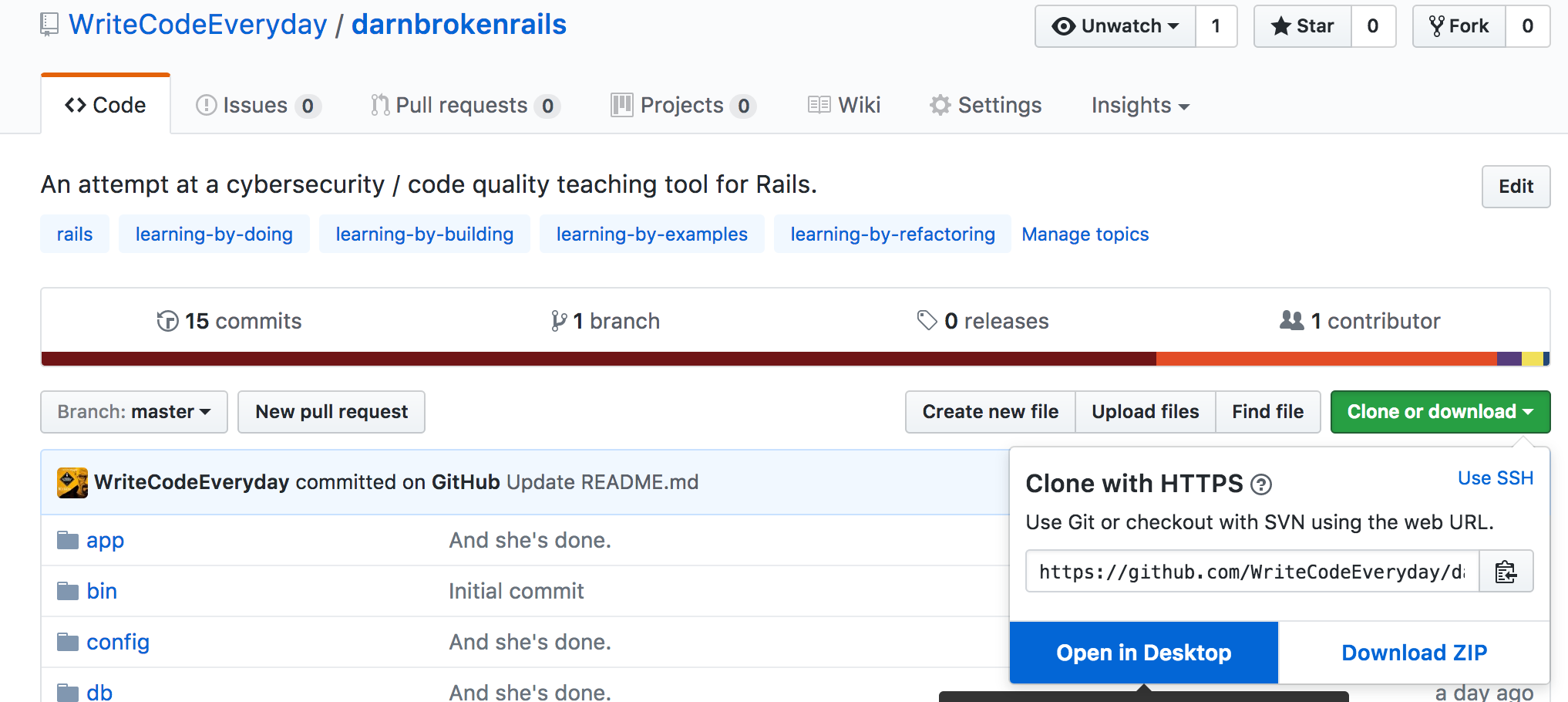The image size is (1568, 702).
Task: Switch clone method with Use SSH
Action: pos(1496,478)
